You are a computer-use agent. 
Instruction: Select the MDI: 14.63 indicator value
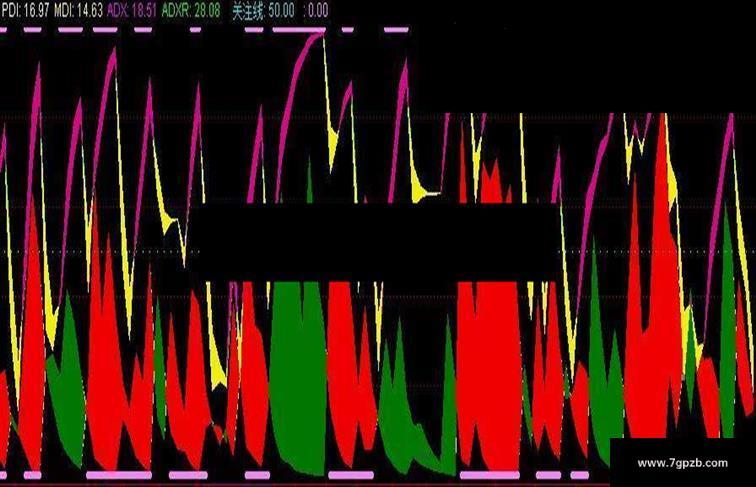click(x=78, y=10)
